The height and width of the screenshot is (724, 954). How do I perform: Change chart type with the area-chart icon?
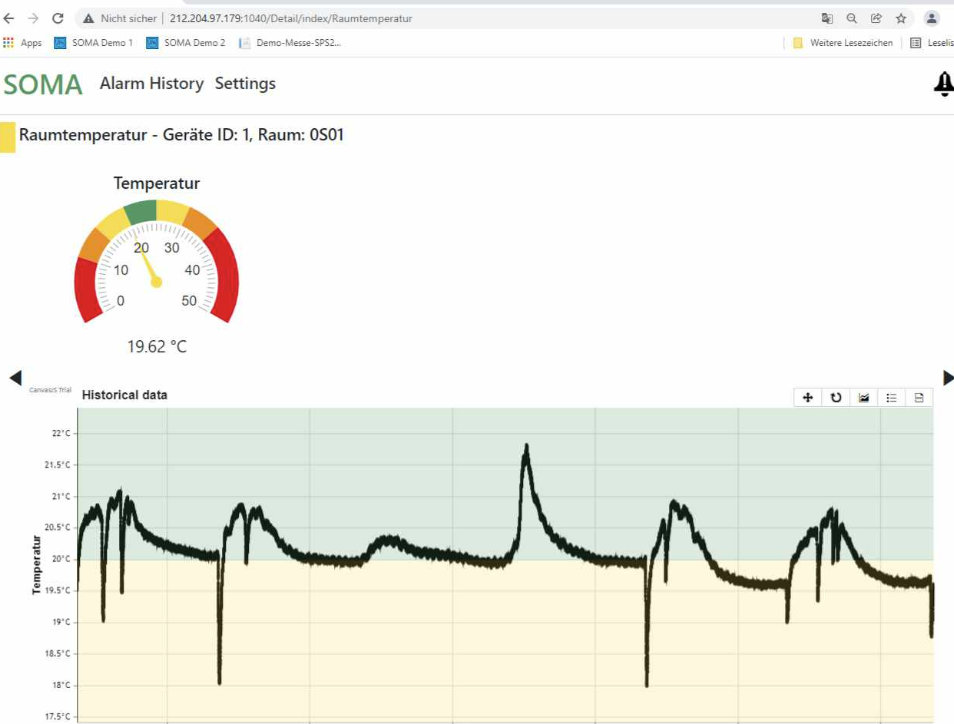[863, 397]
